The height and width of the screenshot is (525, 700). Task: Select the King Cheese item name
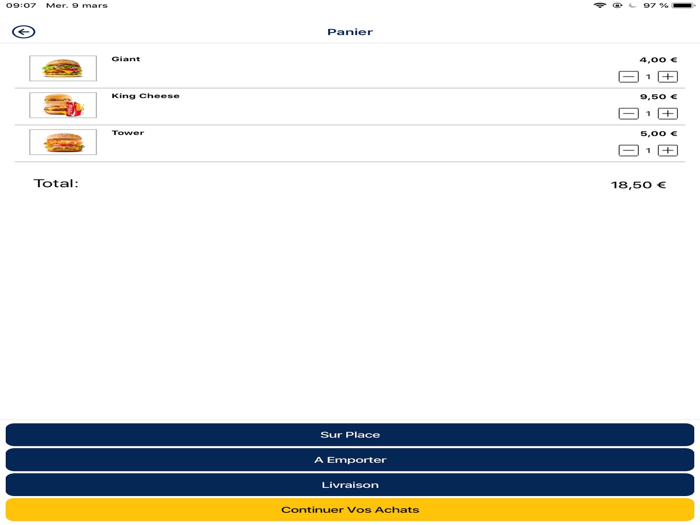(x=146, y=96)
